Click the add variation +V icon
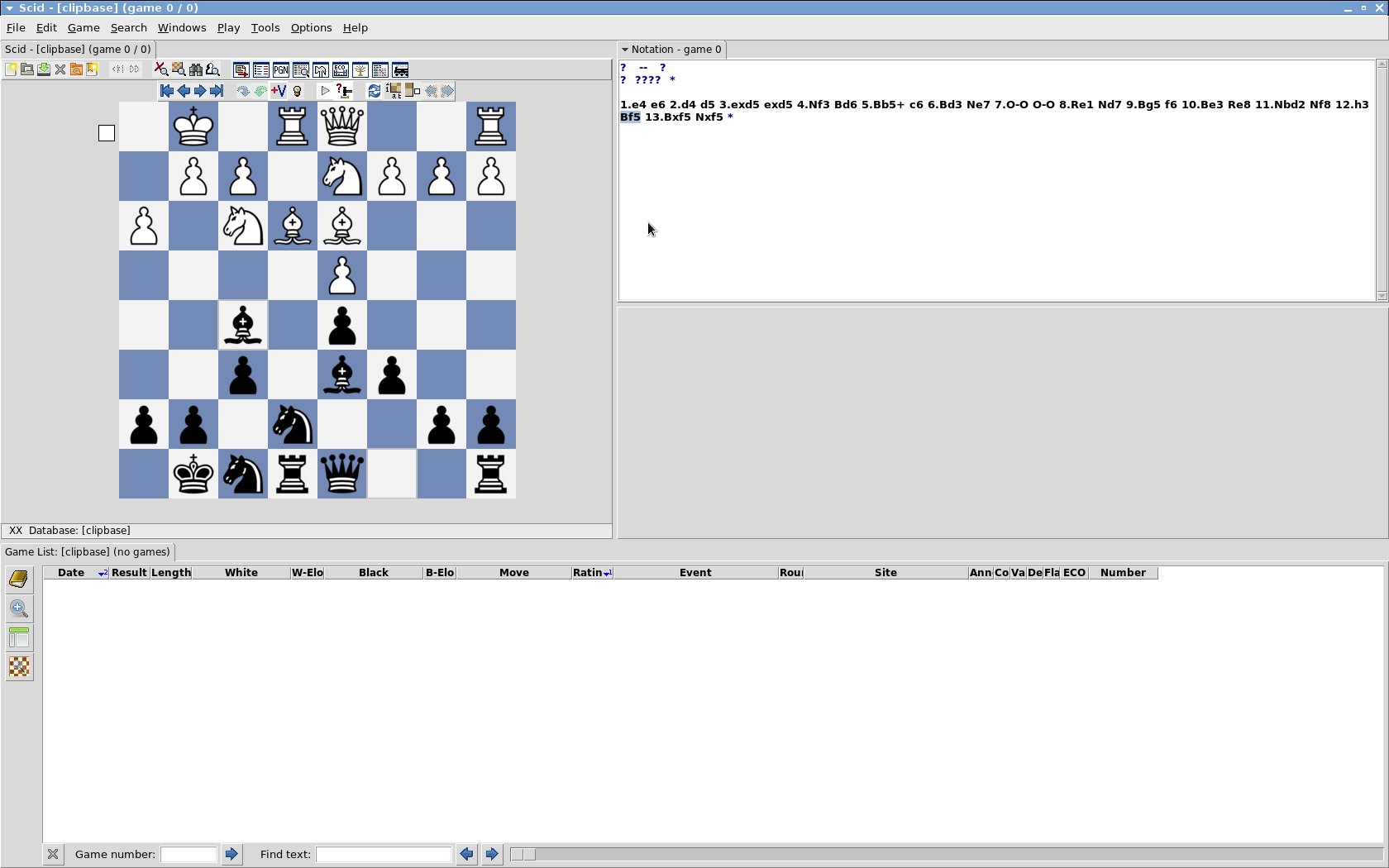 [279, 91]
